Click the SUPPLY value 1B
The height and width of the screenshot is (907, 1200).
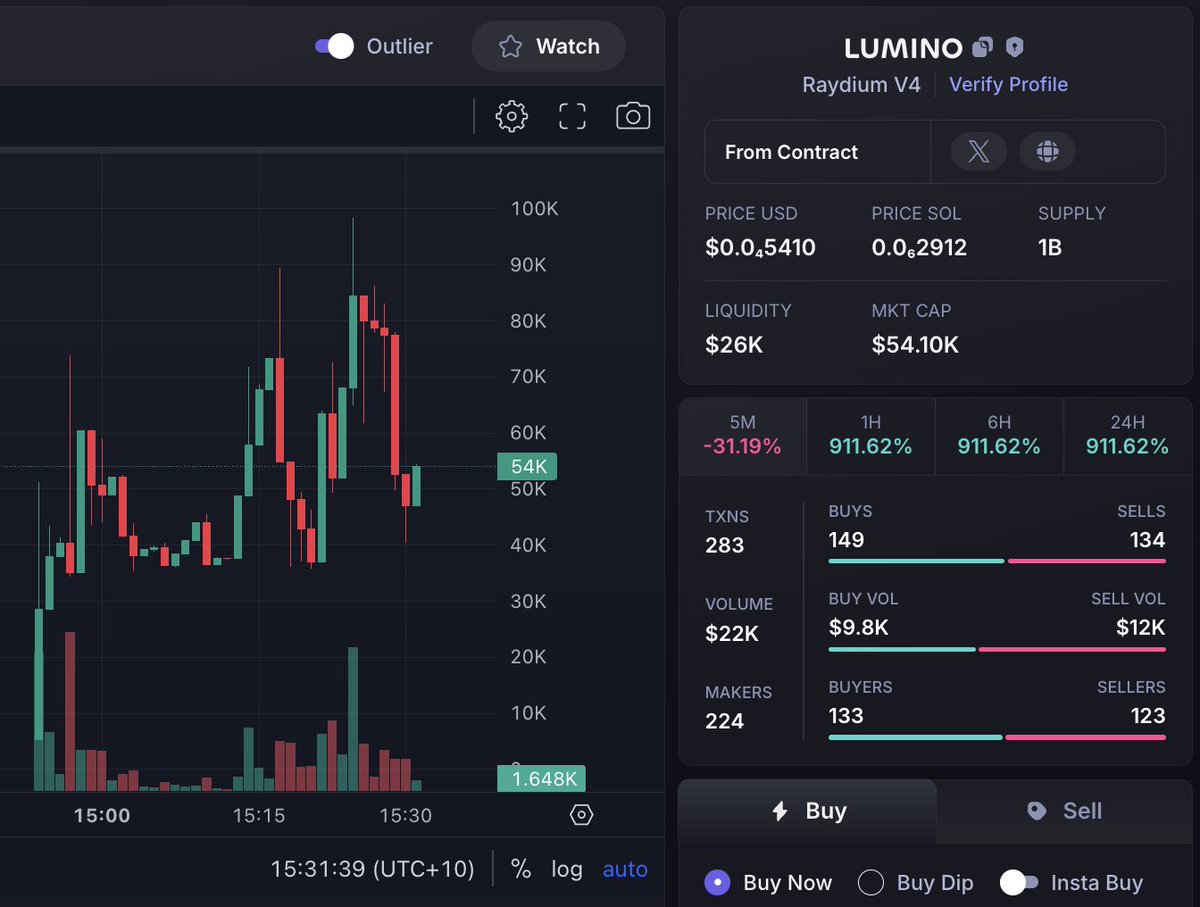pyautogui.click(x=1050, y=247)
